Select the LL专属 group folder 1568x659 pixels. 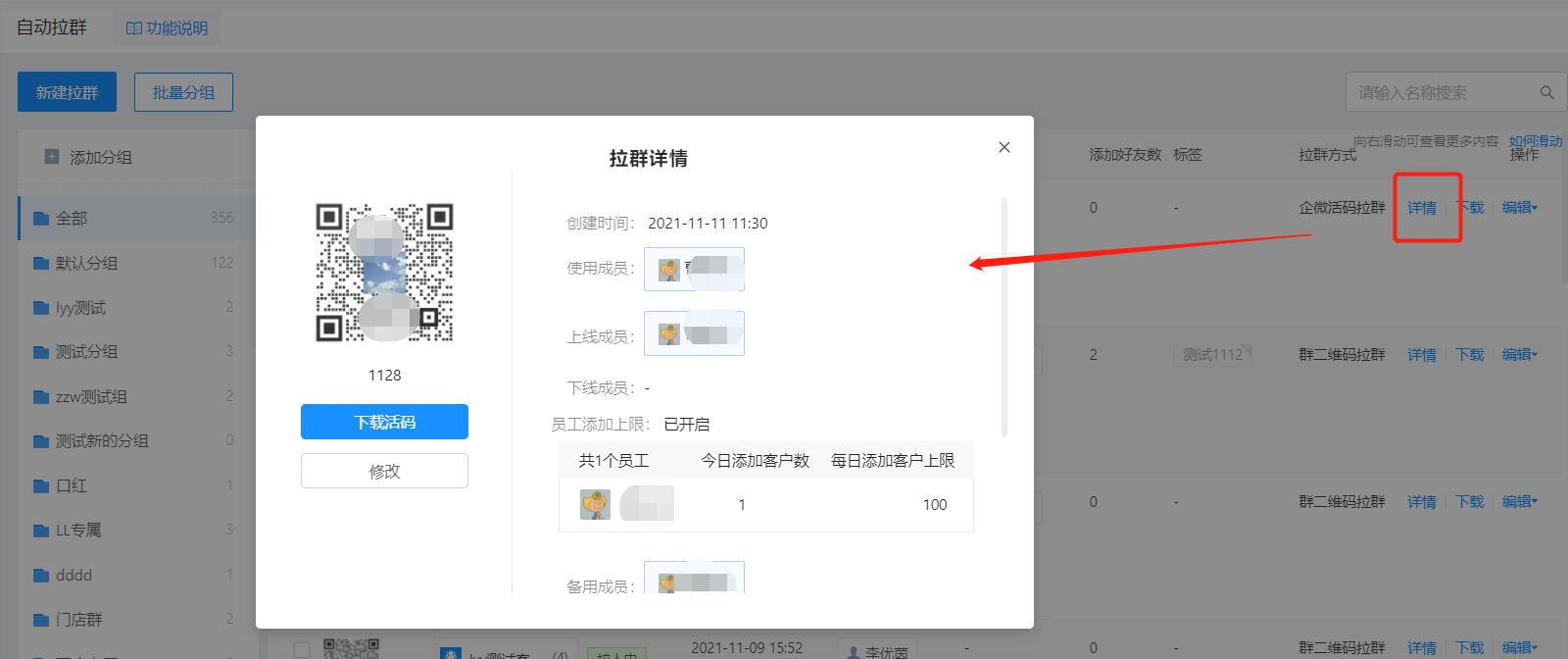coord(136,530)
